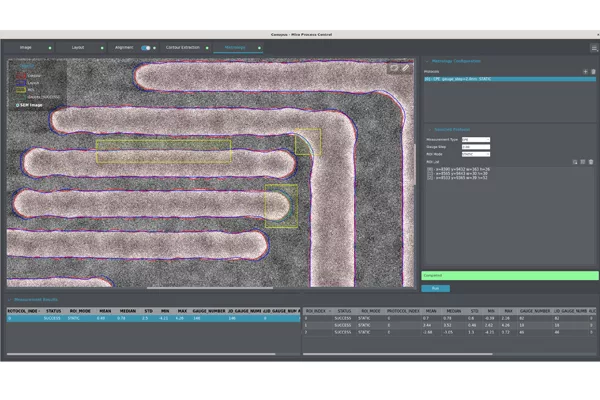Add a new protocol with plus icon
This screenshot has width=600, height=400.
pos(585,72)
